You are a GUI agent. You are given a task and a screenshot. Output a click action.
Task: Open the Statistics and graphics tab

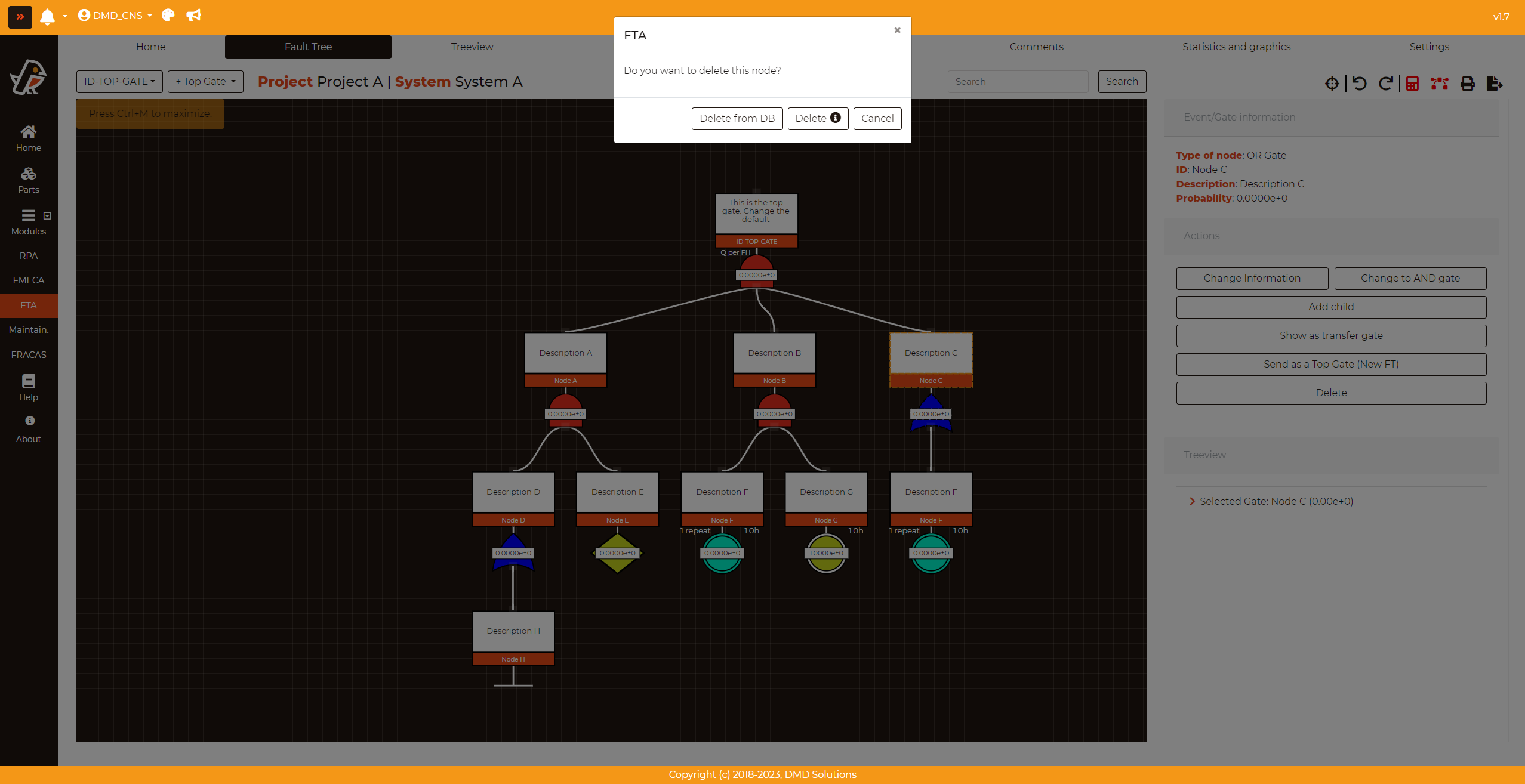click(x=1236, y=47)
